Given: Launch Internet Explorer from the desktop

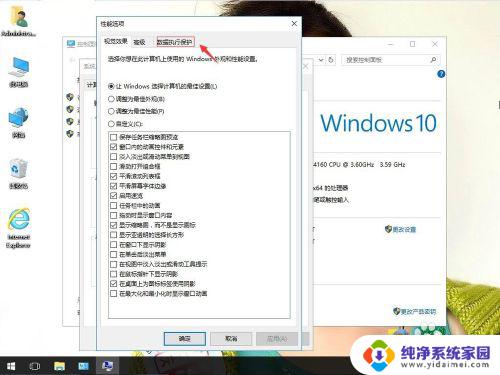Looking at the screenshot, I should pos(19,228).
